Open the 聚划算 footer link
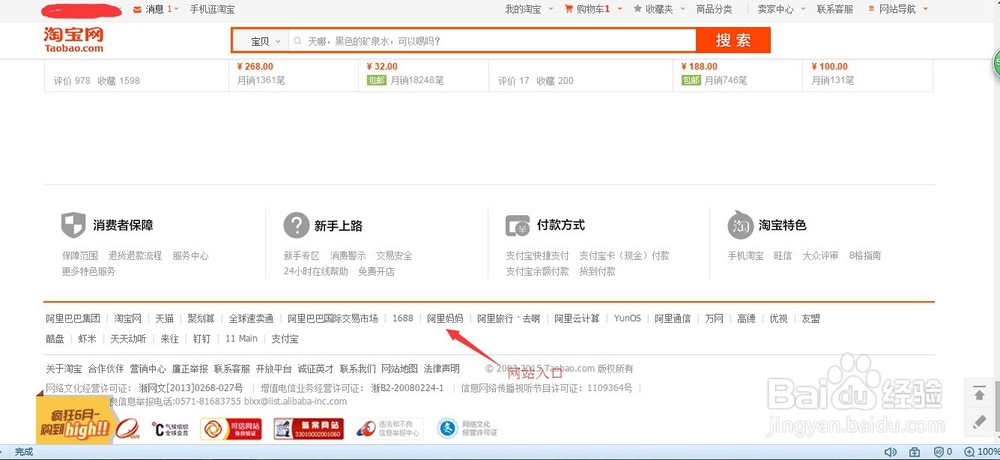 pos(201,318)
